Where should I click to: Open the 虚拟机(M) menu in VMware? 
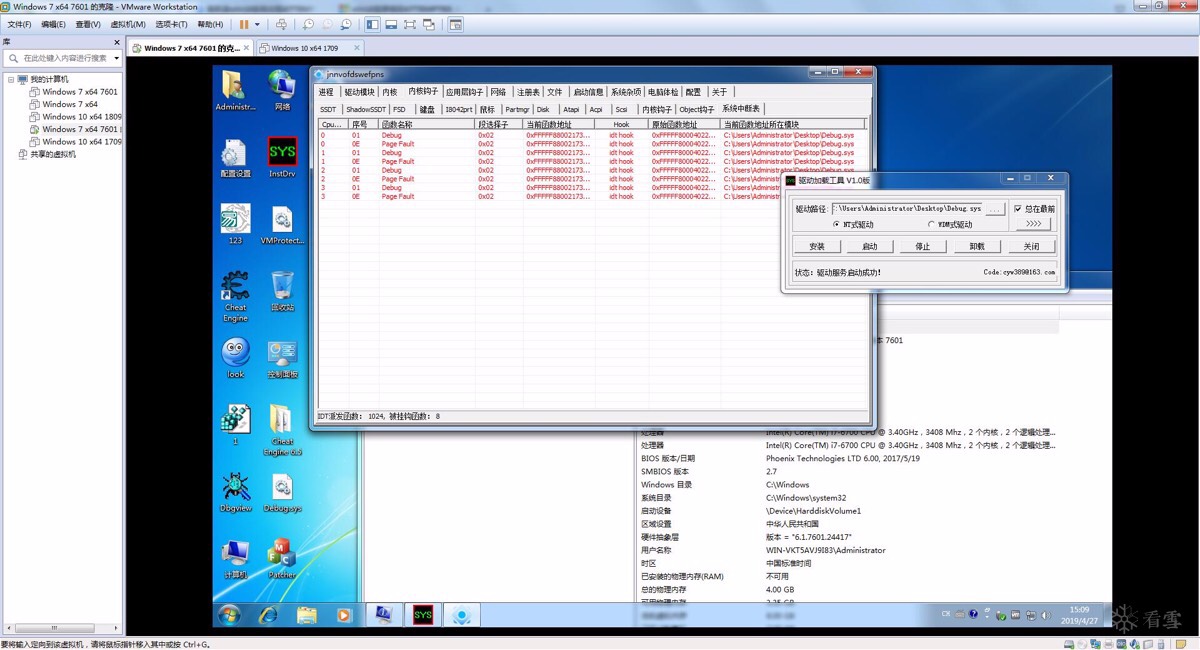[x=127, y=24]
